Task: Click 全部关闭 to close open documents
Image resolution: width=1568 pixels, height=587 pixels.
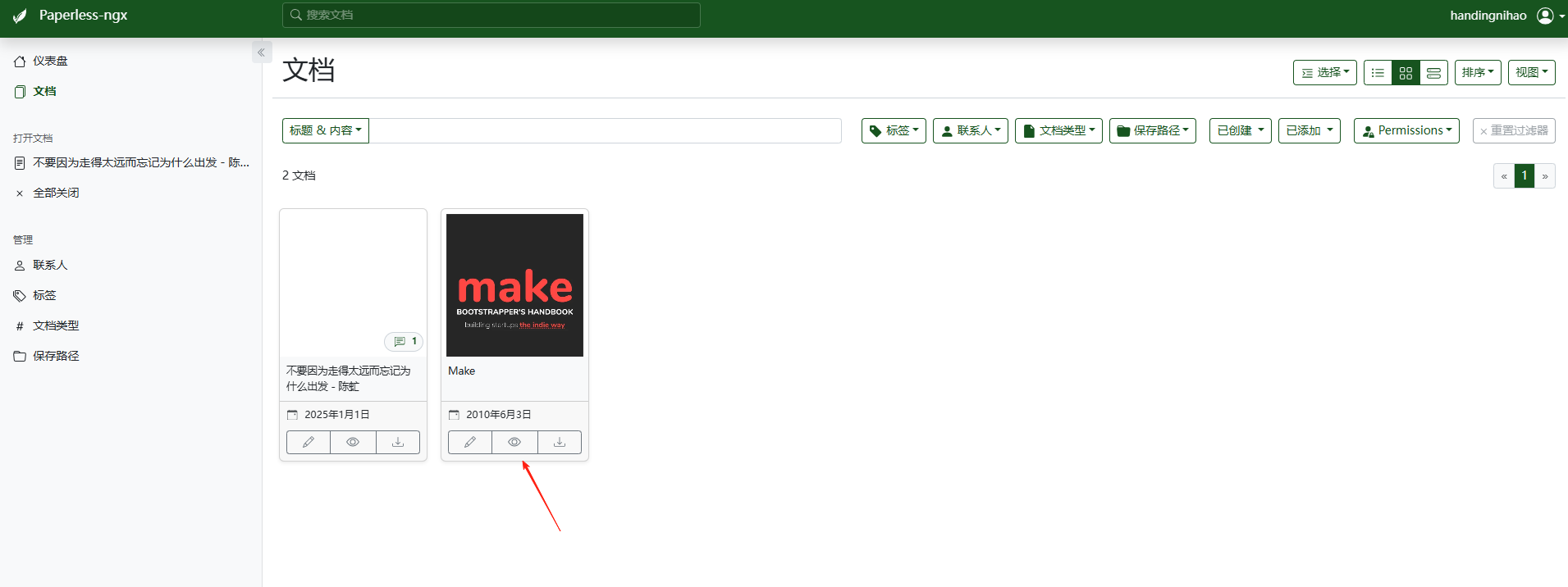Action: point(56,193)
